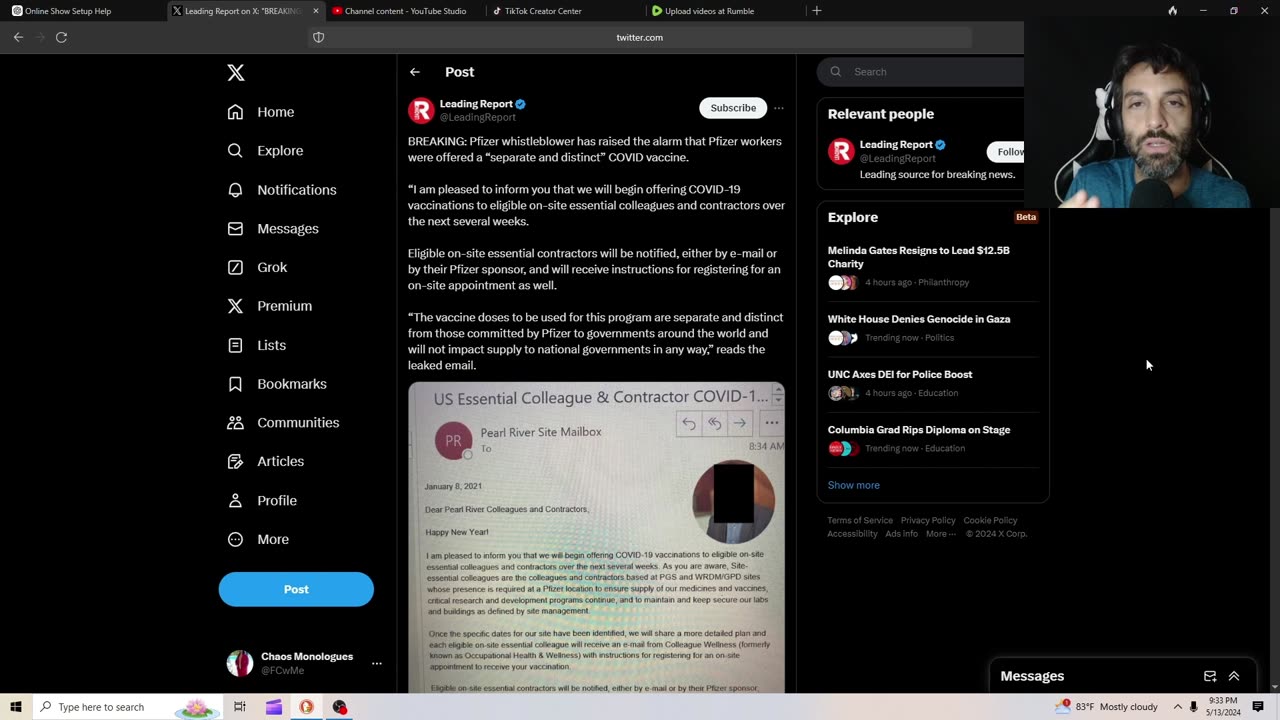Reload the page
1280x720 pixels.
click(x=61, y=37)
